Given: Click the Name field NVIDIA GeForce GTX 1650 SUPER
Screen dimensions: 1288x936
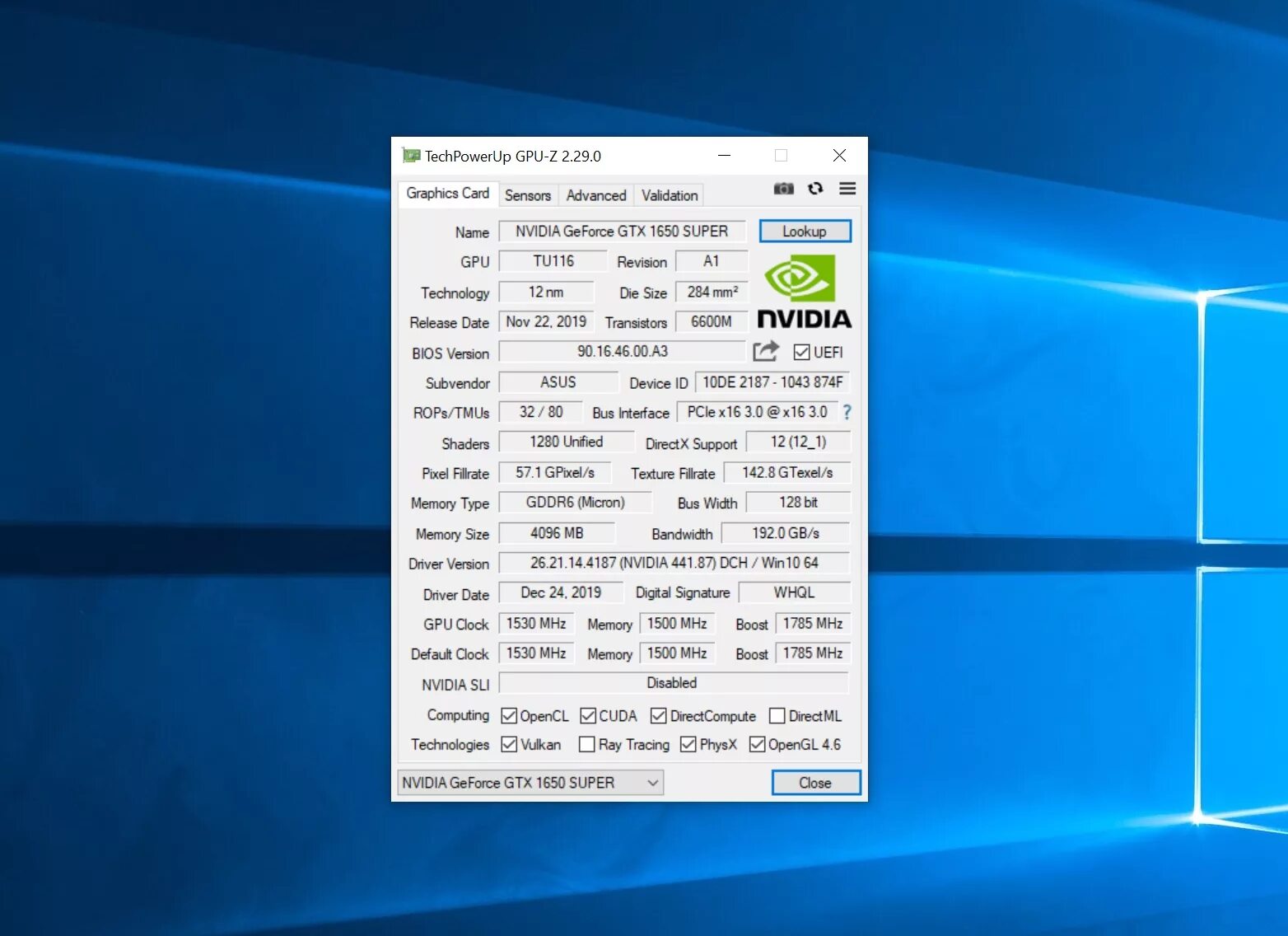Looking at the screenshot, I should (623, 232).
